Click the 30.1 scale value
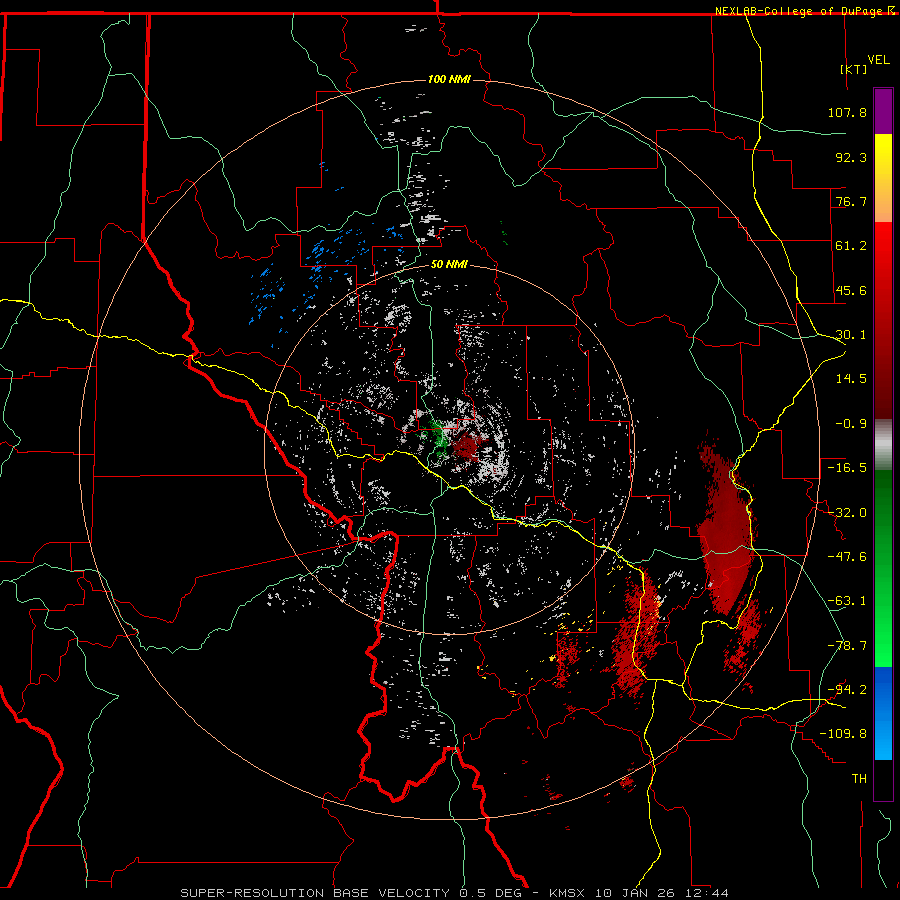The width and height of the screenshot is (900, 900). click(851, 335)
